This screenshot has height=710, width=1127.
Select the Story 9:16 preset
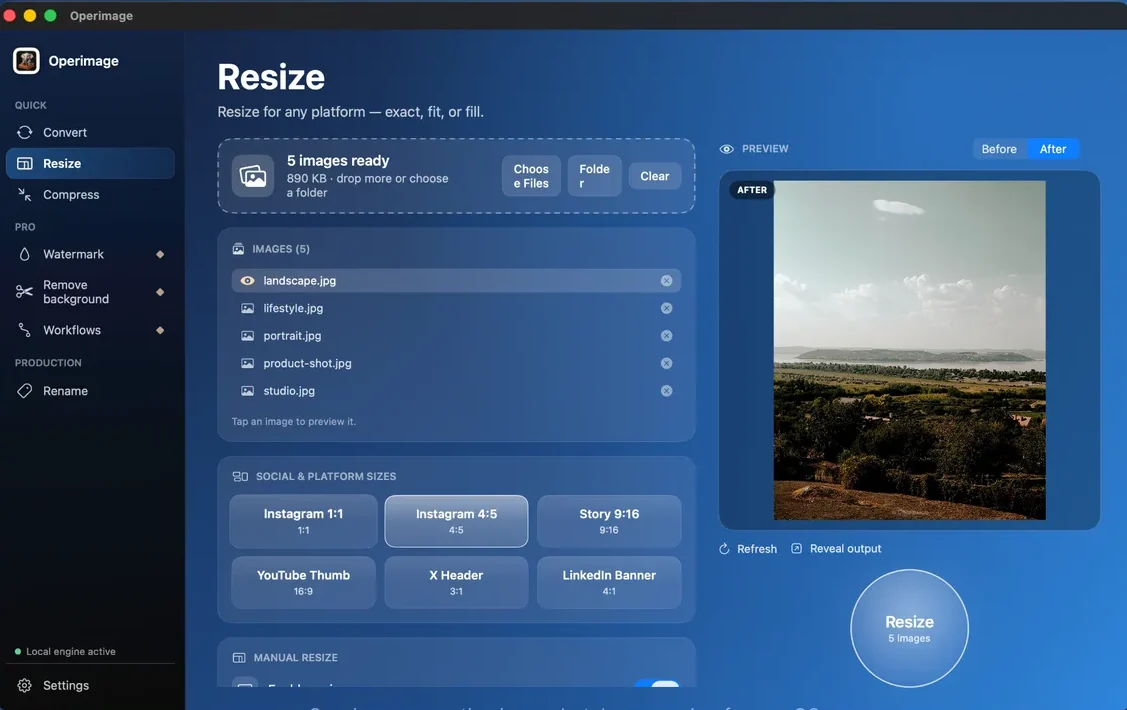point(609,521)
